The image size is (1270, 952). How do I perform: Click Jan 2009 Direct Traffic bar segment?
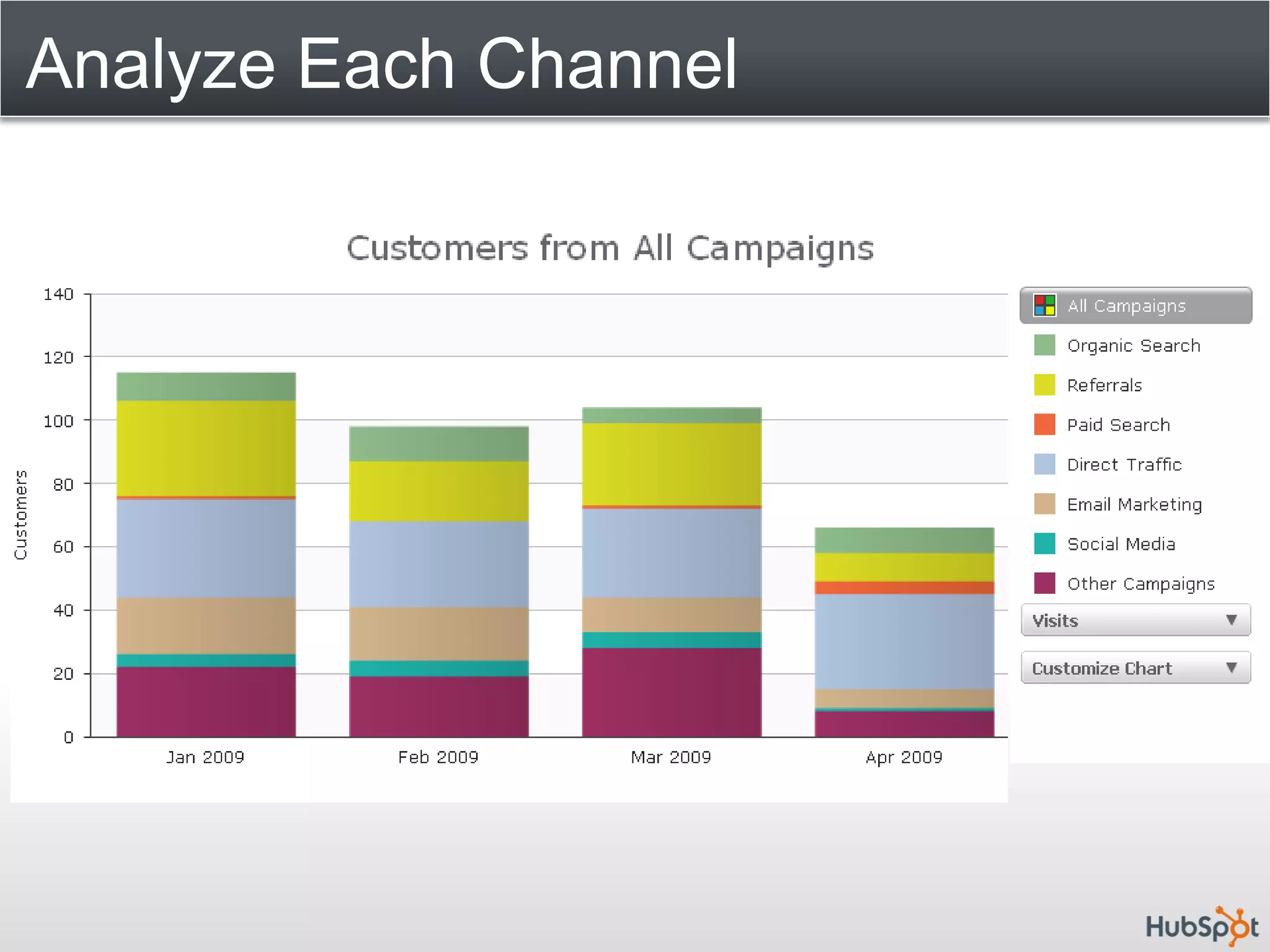pos(206,549)
